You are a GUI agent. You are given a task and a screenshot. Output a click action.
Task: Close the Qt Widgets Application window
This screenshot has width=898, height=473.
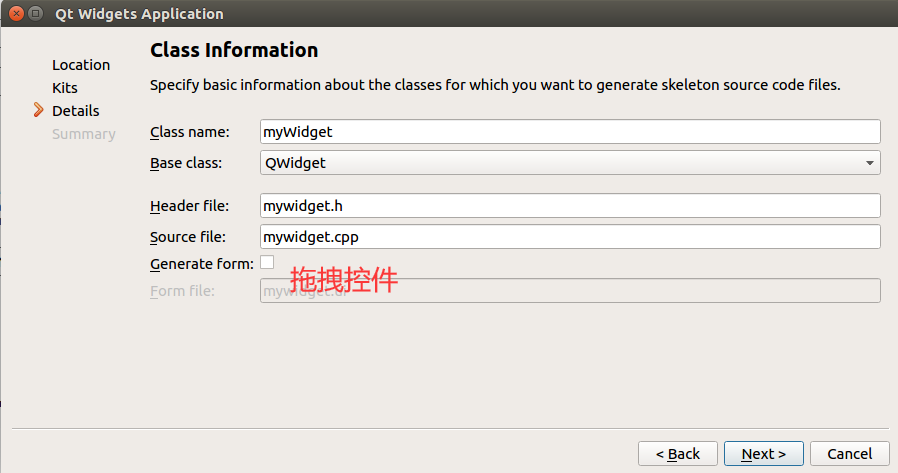point(17,13)
